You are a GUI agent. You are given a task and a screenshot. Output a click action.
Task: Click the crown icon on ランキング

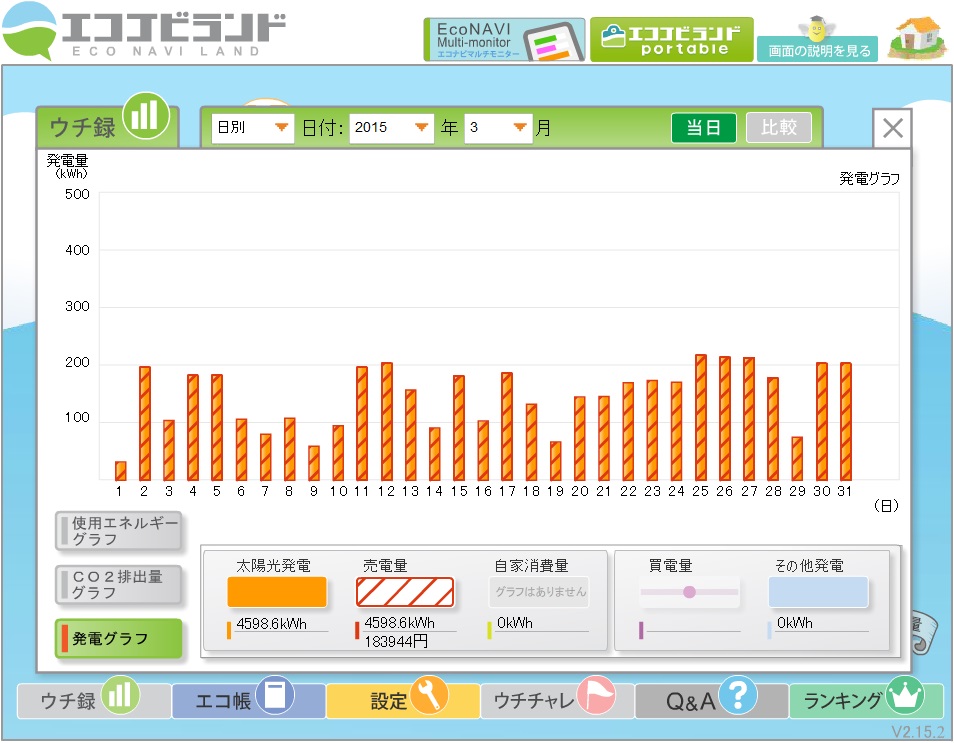tap(905, 694)
